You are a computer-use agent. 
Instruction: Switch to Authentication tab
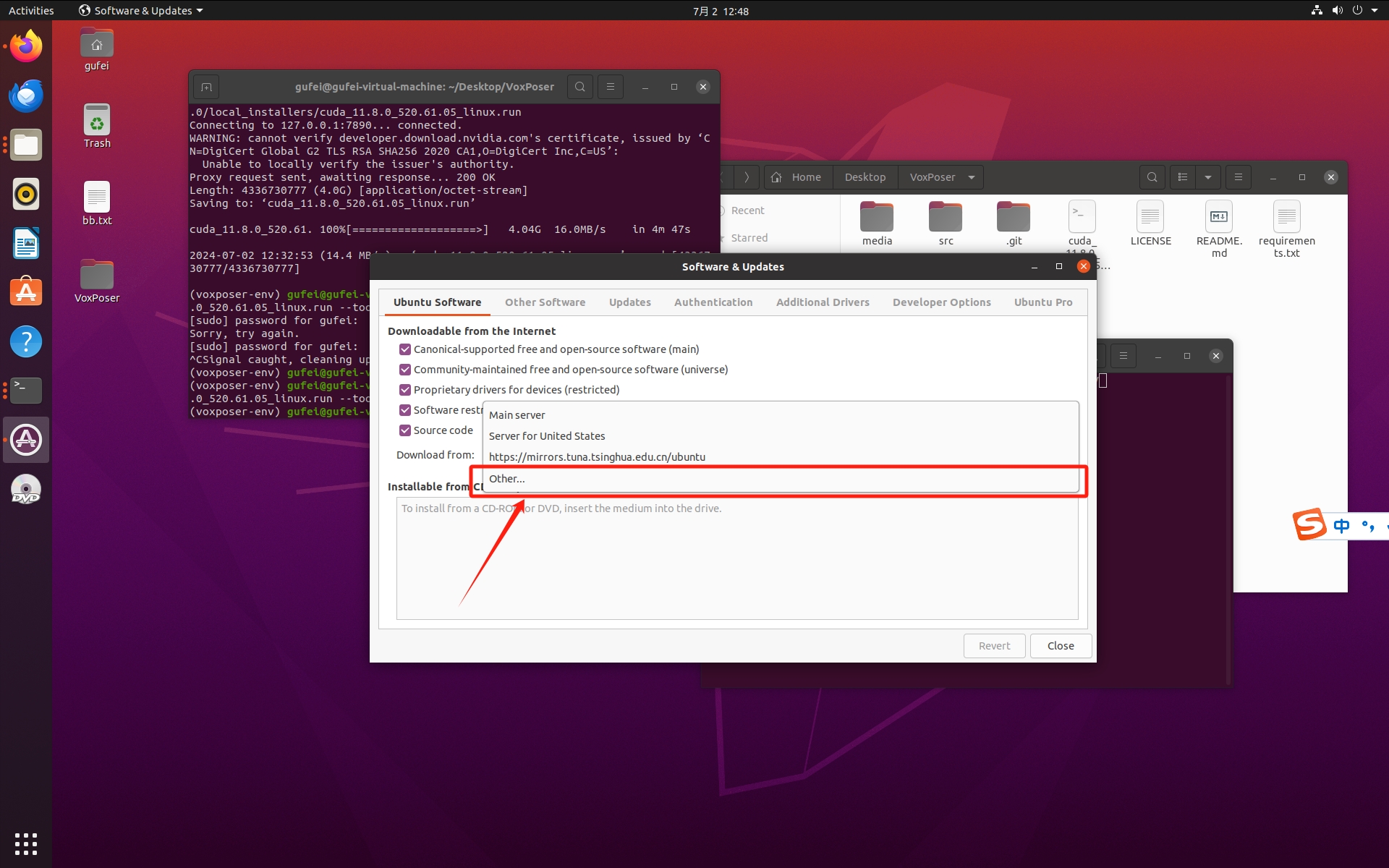[713, 302]
